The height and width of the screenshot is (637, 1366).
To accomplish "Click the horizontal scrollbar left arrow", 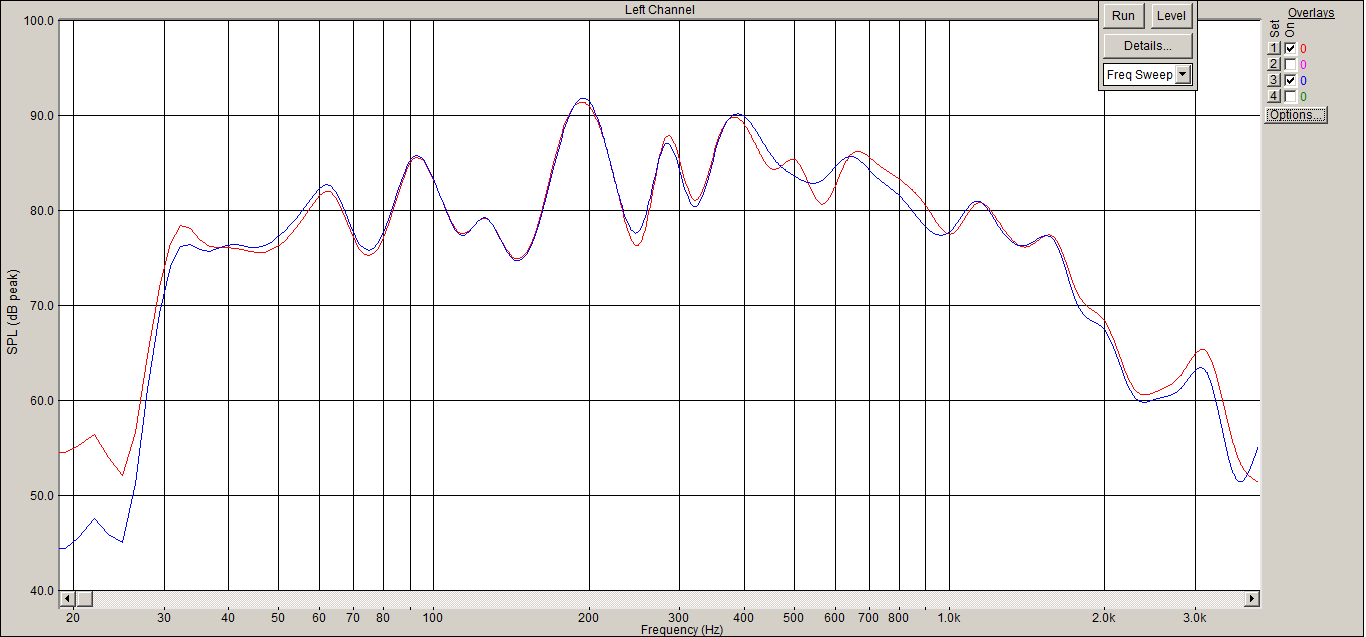I will [x=68, y=599].
